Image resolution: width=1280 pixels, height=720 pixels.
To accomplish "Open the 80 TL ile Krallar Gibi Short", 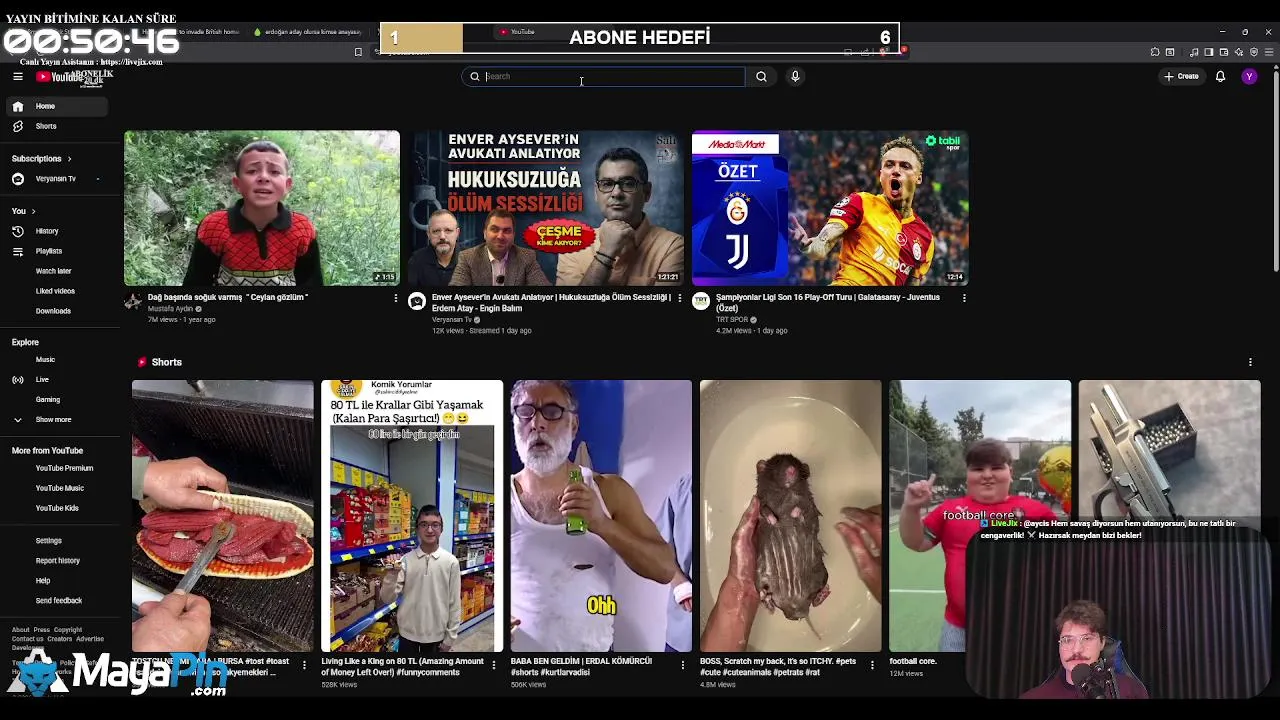I will tap(412, 516).
